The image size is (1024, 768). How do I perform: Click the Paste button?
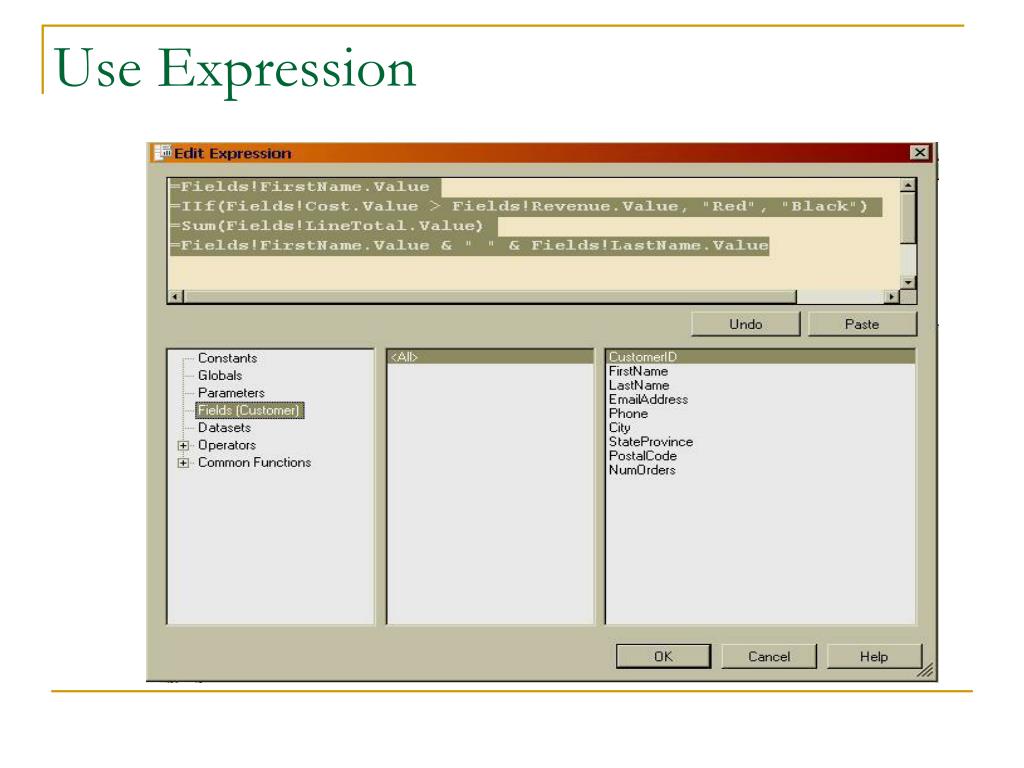pyautogui.click(x=862, y=324)
